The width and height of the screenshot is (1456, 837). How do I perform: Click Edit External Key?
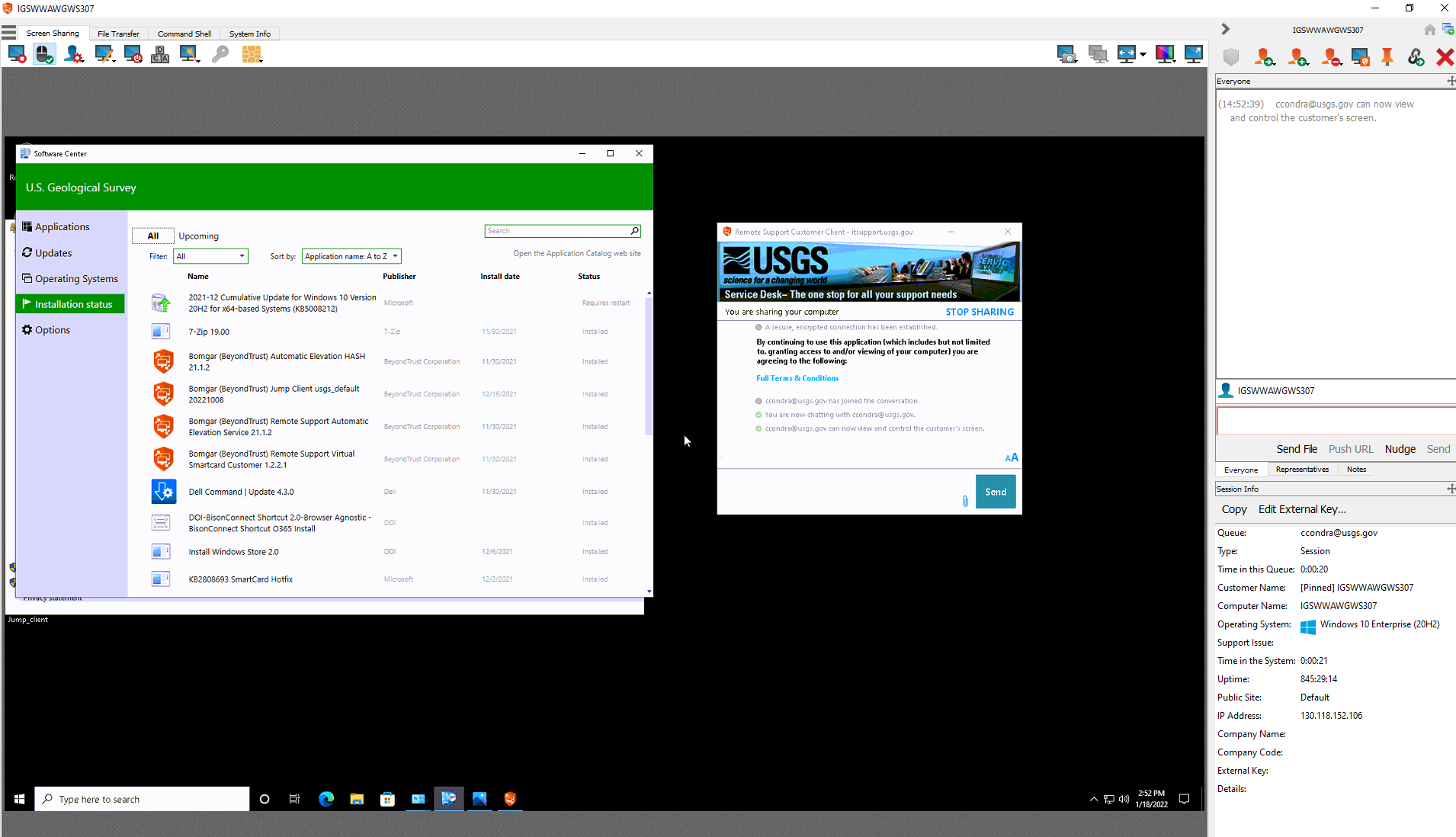point(1302,509)
